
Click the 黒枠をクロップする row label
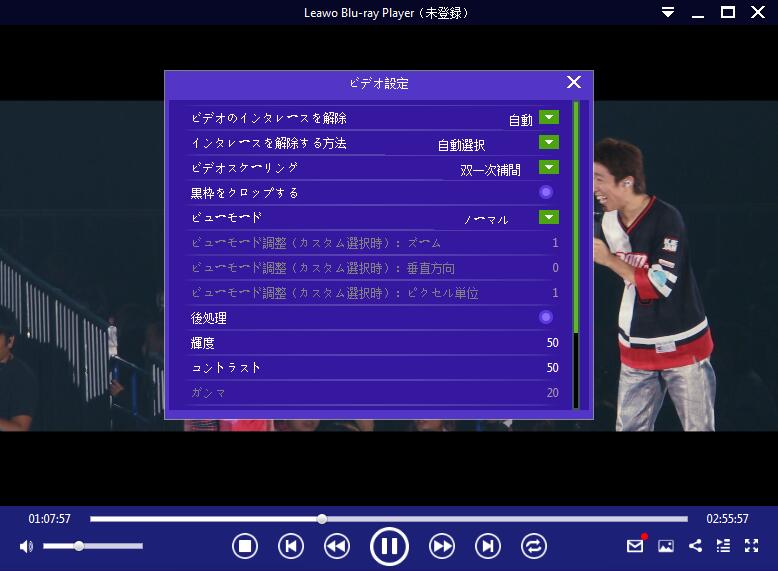click(x=245, y=193)
